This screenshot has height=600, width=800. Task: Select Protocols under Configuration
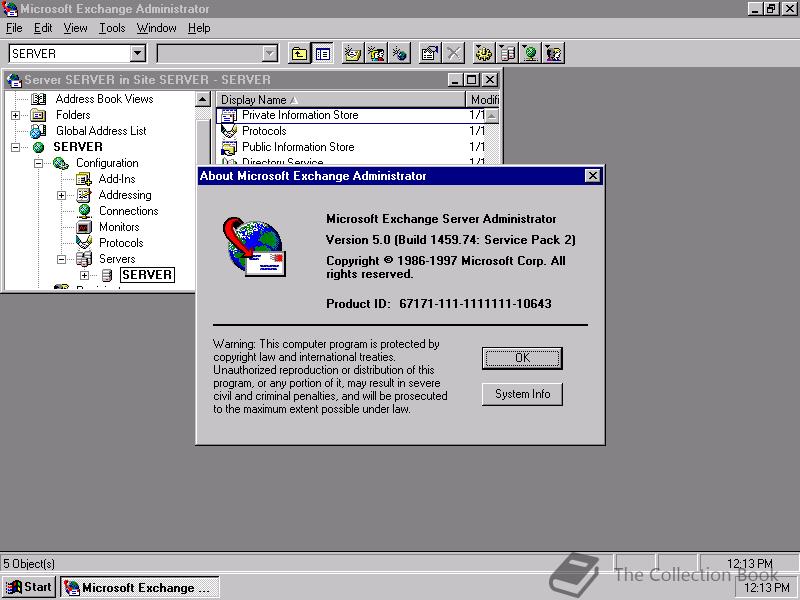tap(122, 243)
